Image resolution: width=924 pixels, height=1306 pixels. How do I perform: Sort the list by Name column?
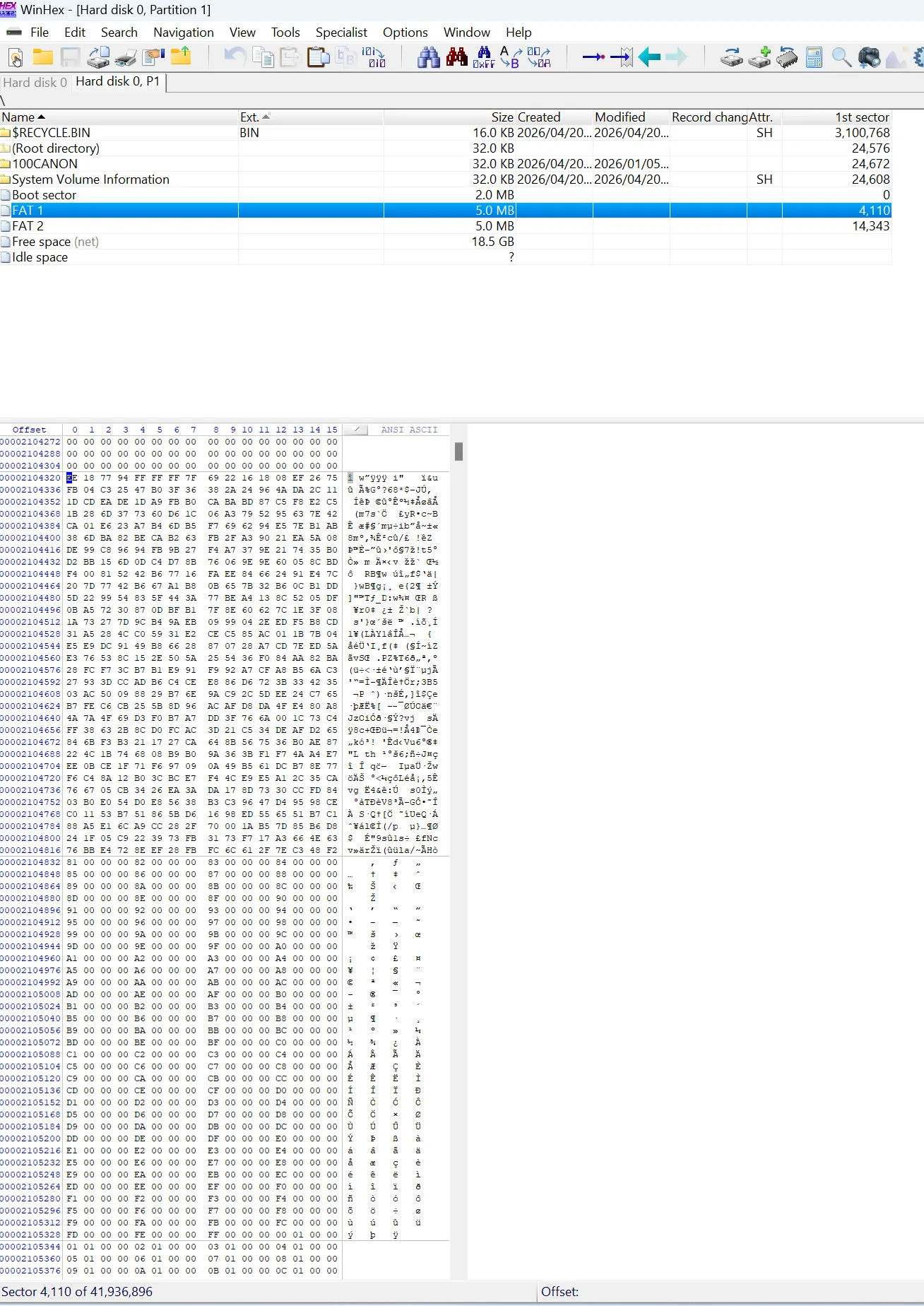(119, 117)
